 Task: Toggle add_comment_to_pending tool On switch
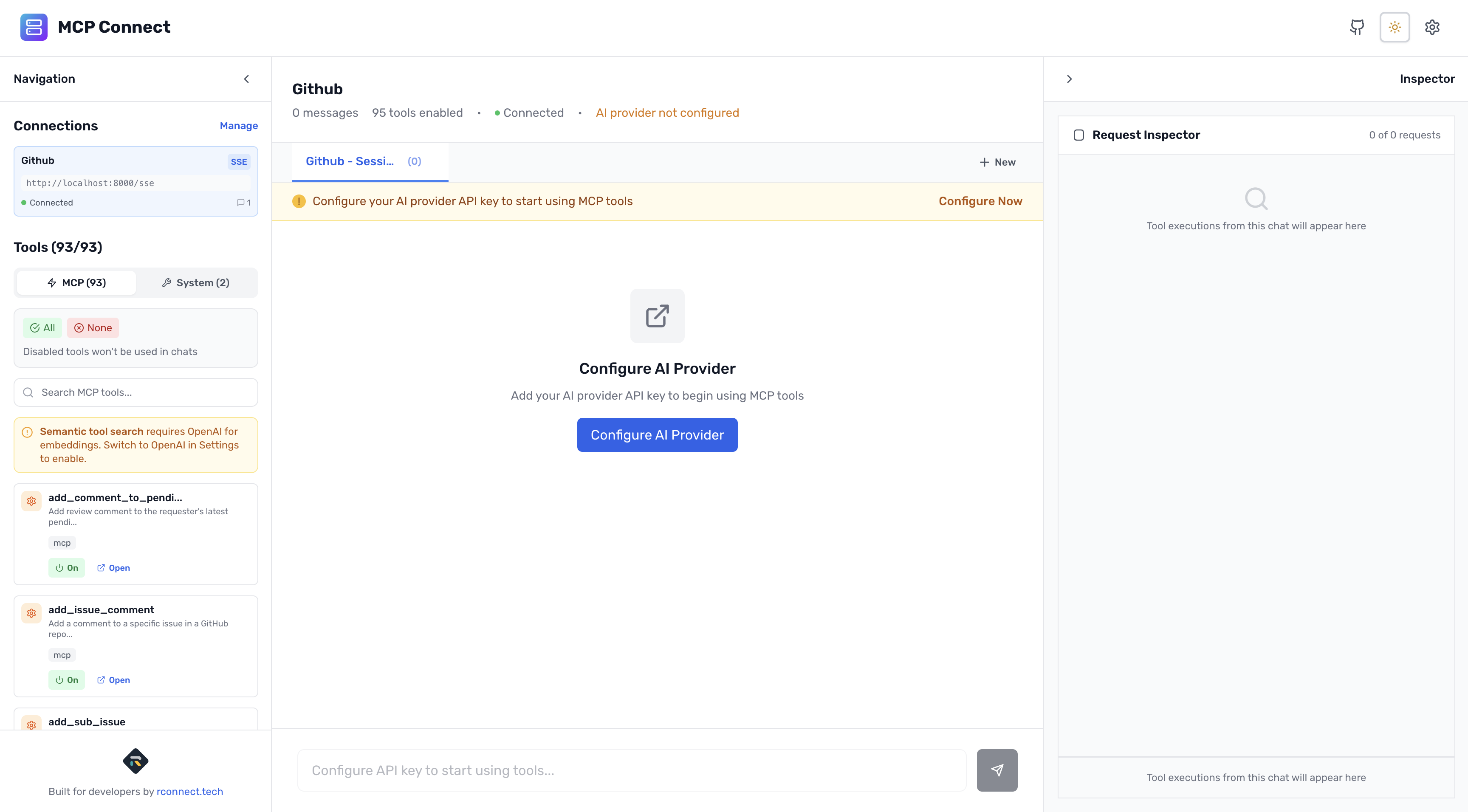pos(67,567)
